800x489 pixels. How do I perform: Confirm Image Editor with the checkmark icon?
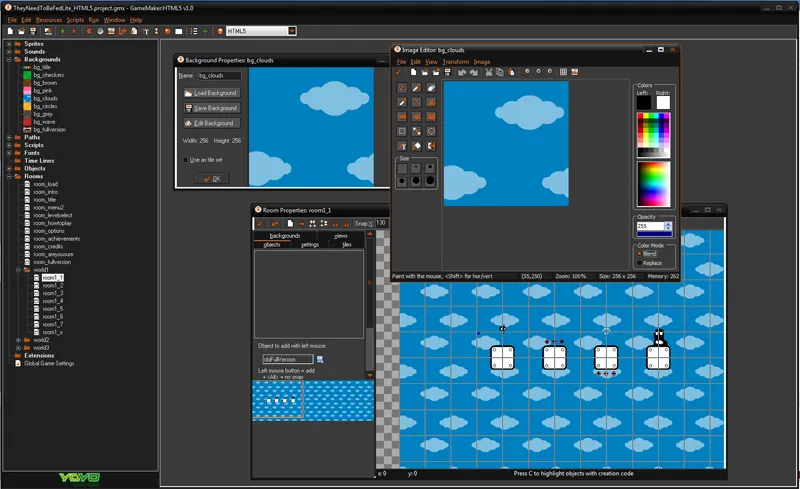[398, 72]
